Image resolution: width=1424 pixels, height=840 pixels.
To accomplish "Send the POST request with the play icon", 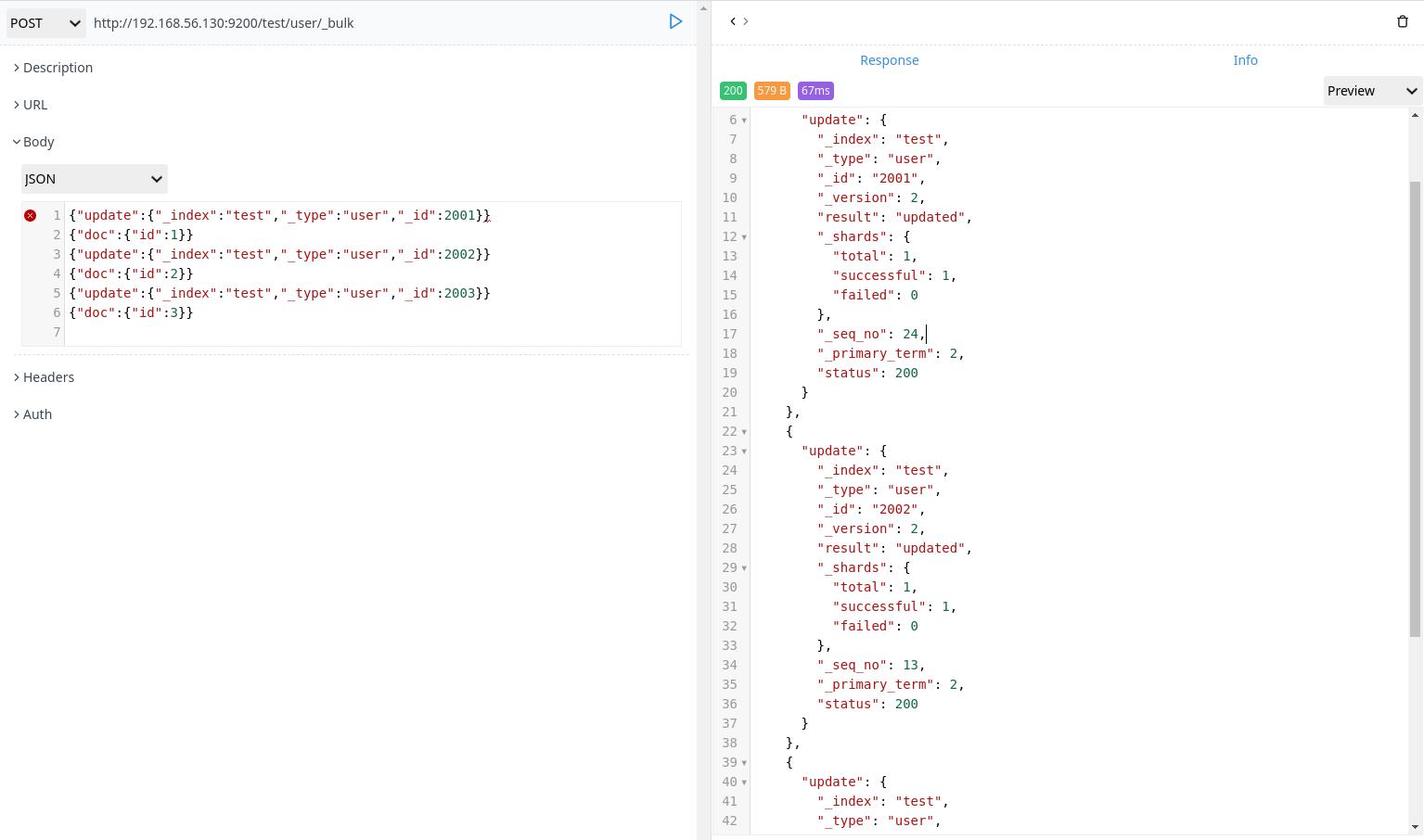I will coord(675,21).
